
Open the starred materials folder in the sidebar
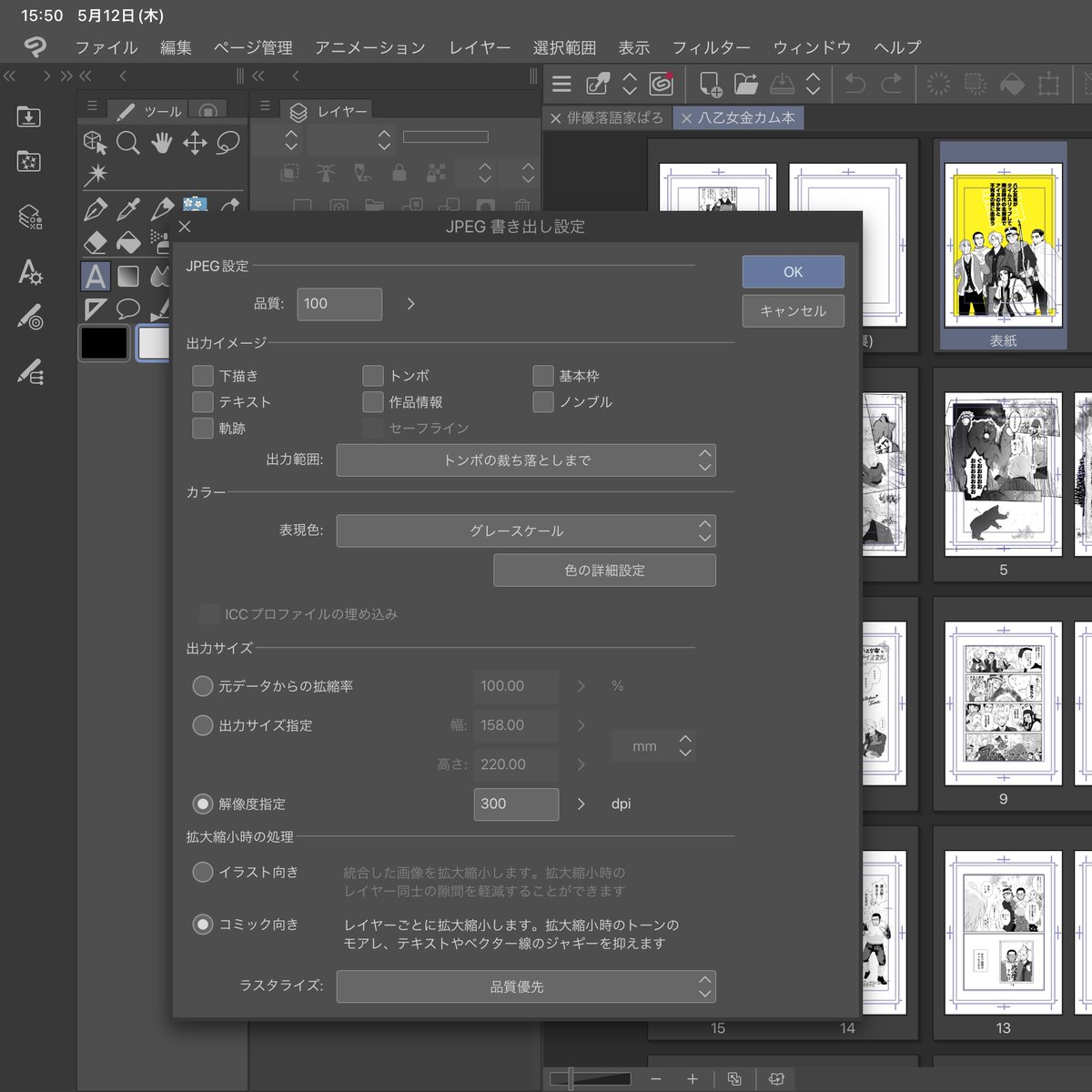coord(28,161)
